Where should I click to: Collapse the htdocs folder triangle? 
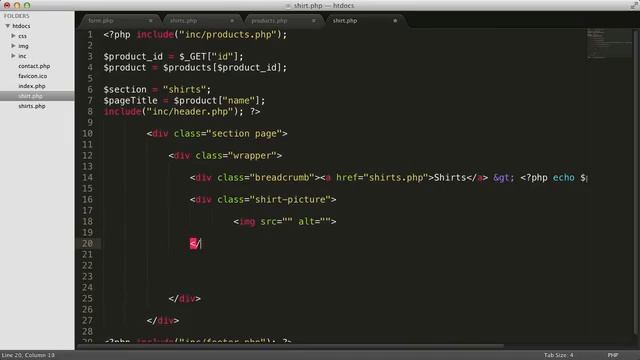coord(7,26)
